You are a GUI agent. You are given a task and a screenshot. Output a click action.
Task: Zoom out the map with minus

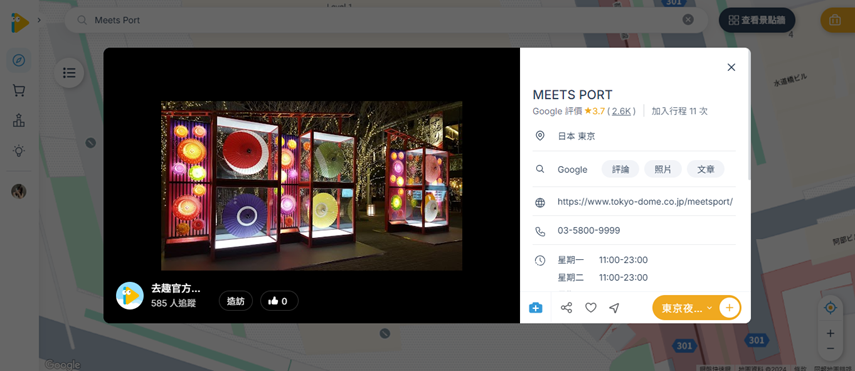tap(830, 349)
